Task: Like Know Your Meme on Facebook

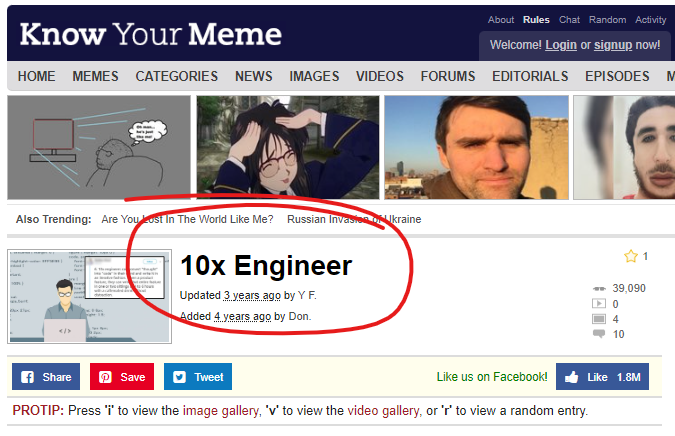Action: [602, 377]
